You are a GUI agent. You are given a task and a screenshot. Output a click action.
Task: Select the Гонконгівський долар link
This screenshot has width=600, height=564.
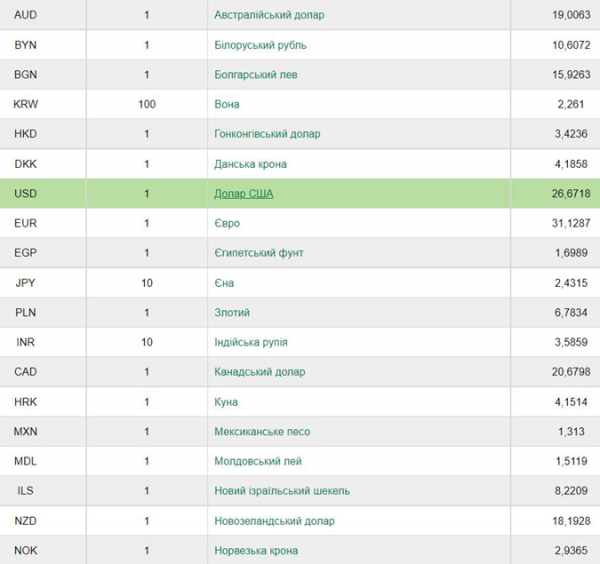(x=267, y=134)
